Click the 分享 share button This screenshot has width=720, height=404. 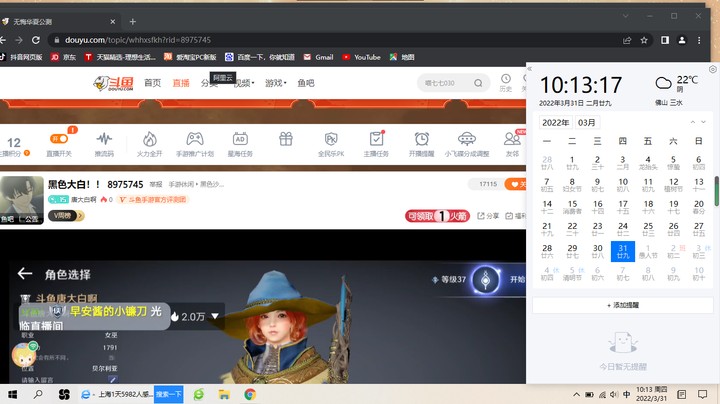(x=488, y=216)
